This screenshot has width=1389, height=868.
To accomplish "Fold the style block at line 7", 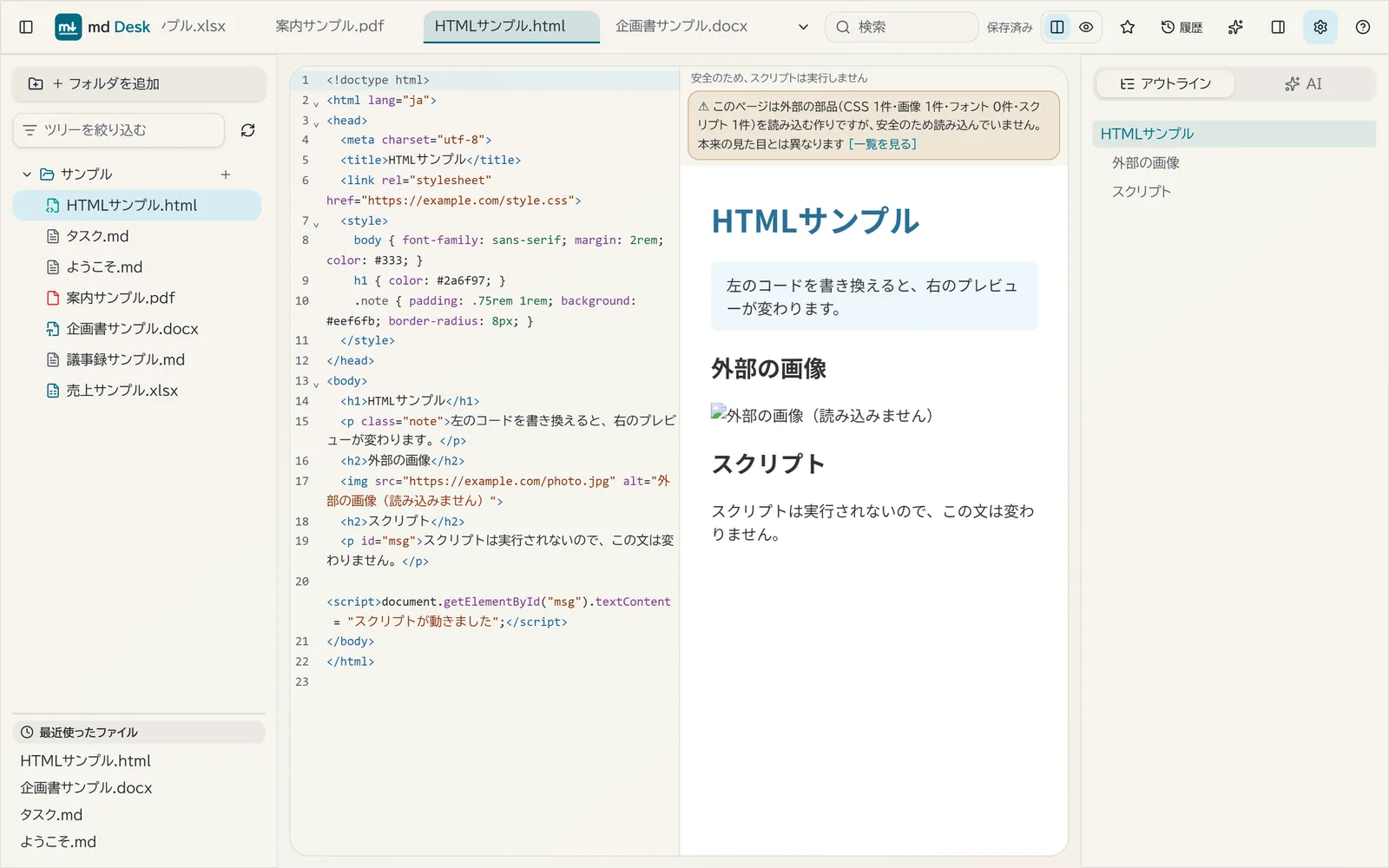I will tap(316, 224).
